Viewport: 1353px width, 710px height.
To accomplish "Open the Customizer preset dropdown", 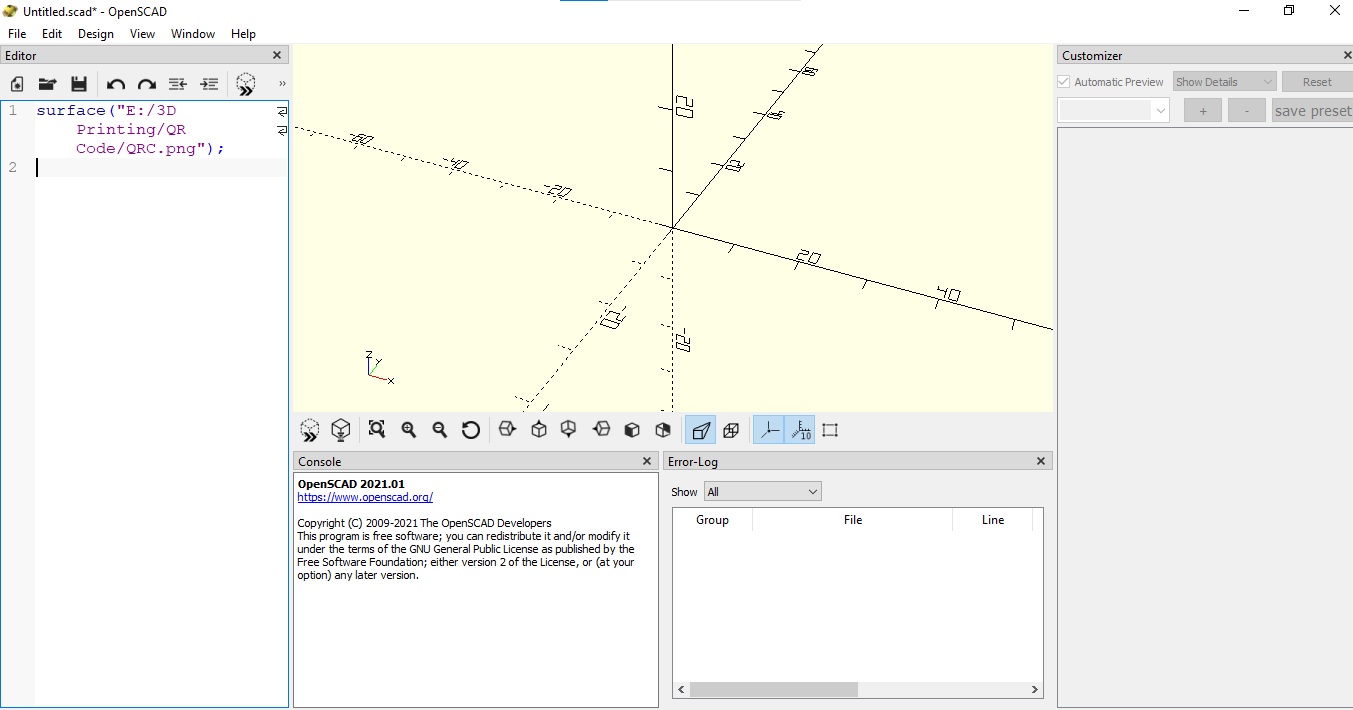I will pos(1114,110).
